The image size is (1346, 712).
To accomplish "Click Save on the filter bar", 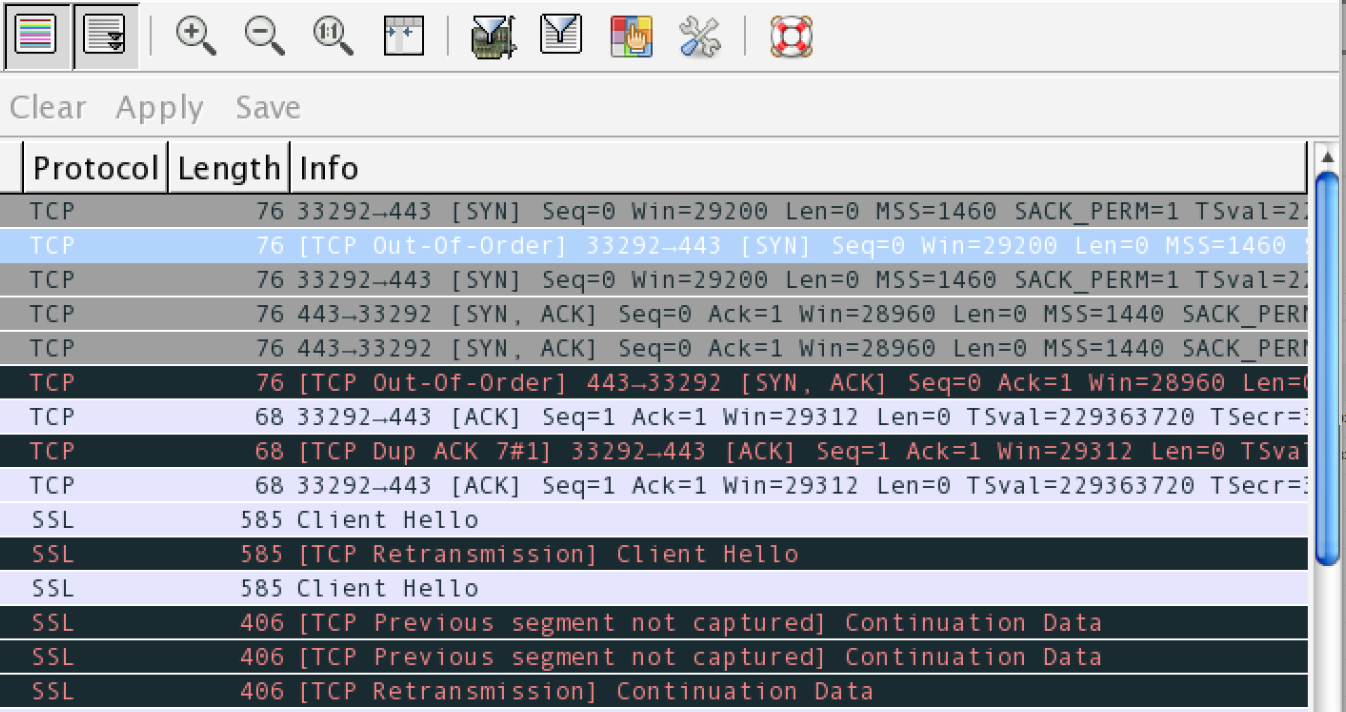I will (x=268, y=107).
